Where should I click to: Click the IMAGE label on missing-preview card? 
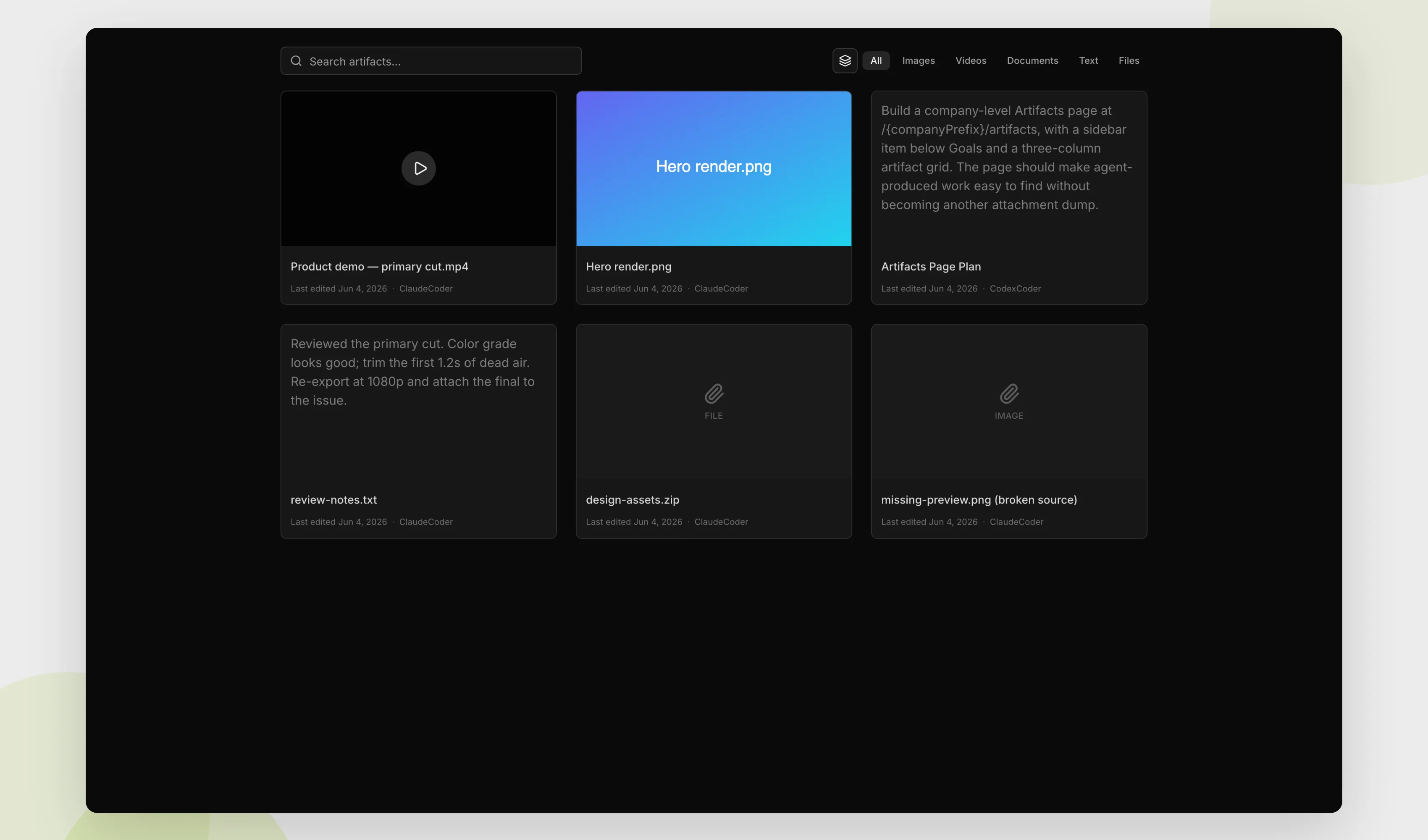1009,416
